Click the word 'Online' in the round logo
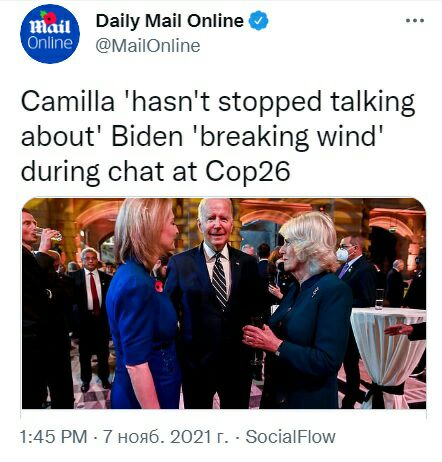The width and height of the screenshot is (442, 462). point(50,43)
